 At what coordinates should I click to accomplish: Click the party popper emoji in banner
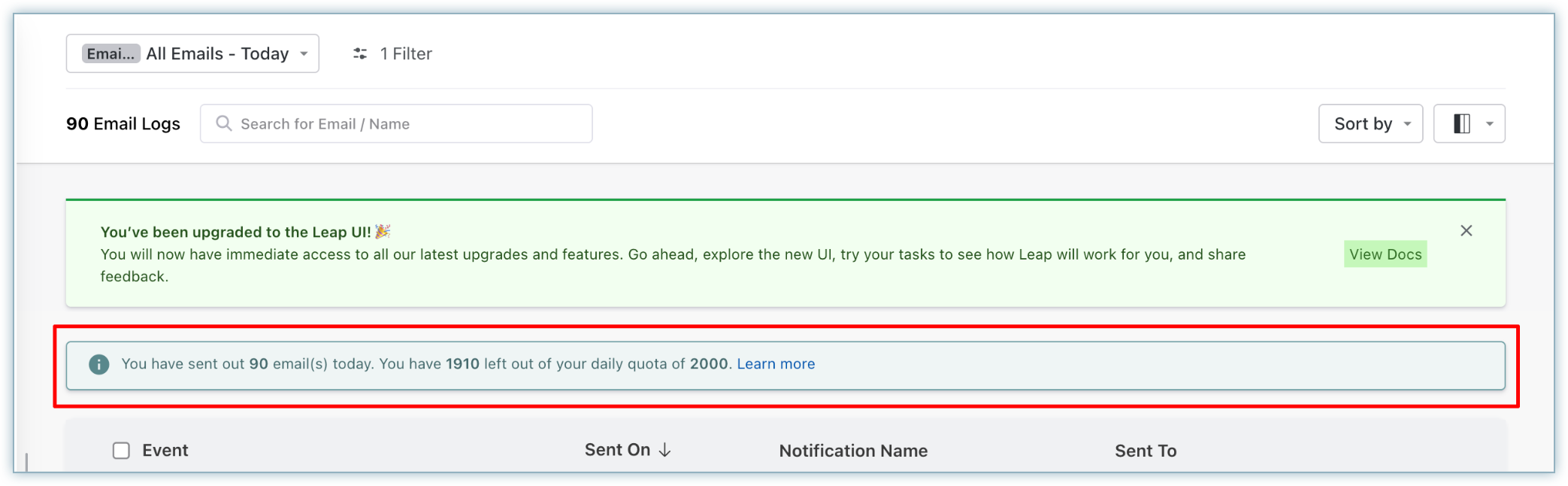[x=383, y=232]
